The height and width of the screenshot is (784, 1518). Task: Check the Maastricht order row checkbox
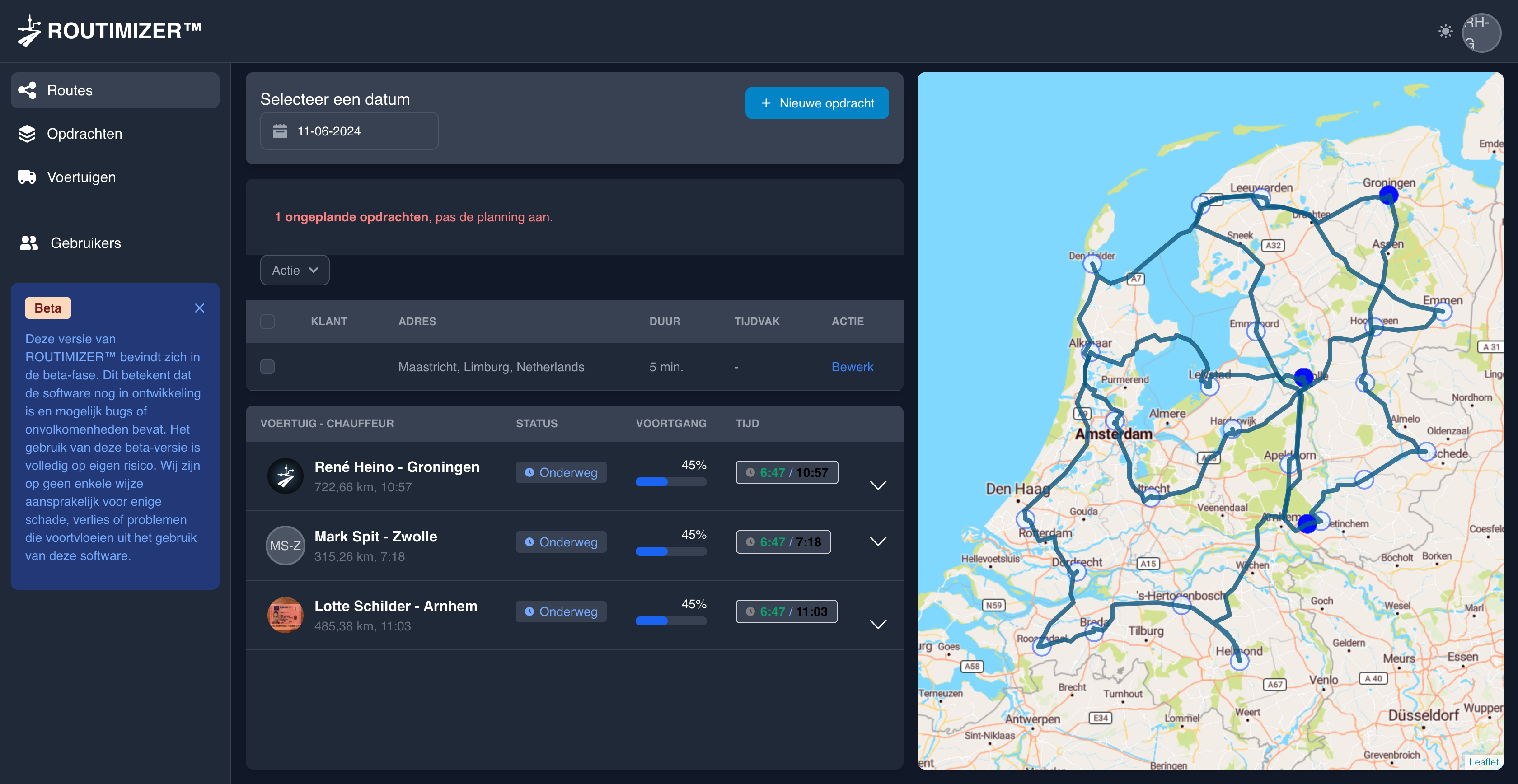[x=267, y=367]
